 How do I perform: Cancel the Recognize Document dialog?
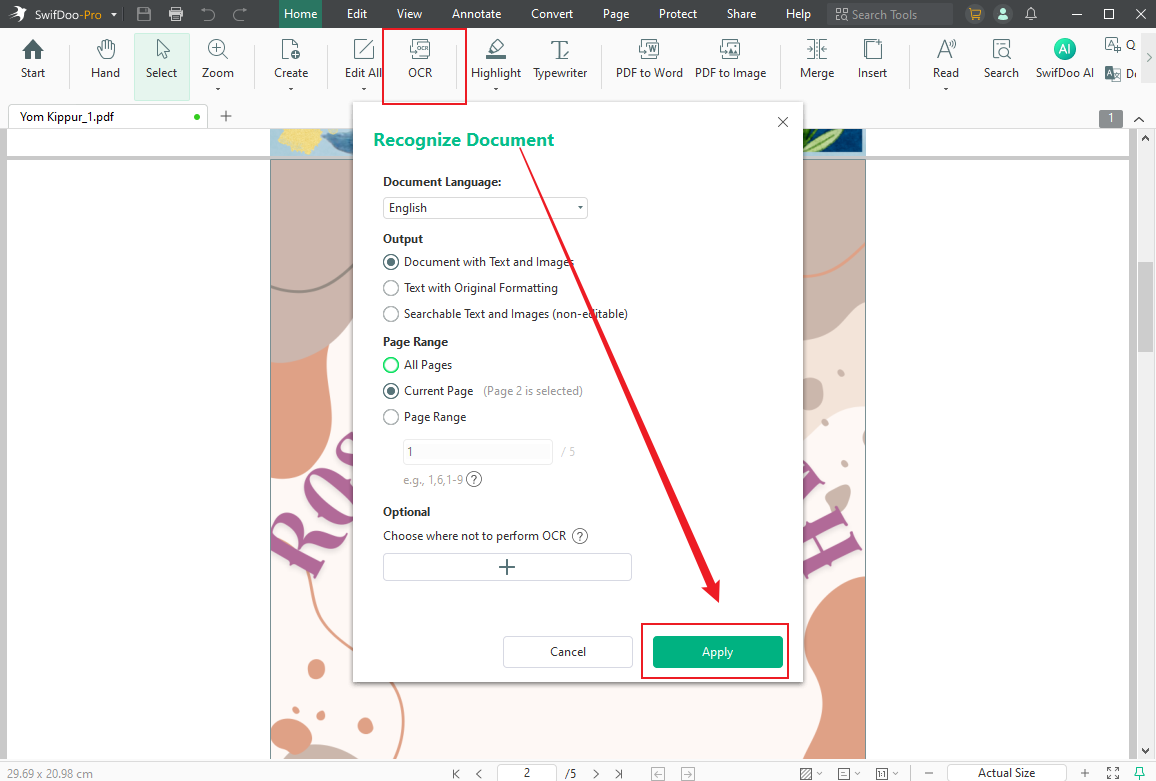point(567,651)
